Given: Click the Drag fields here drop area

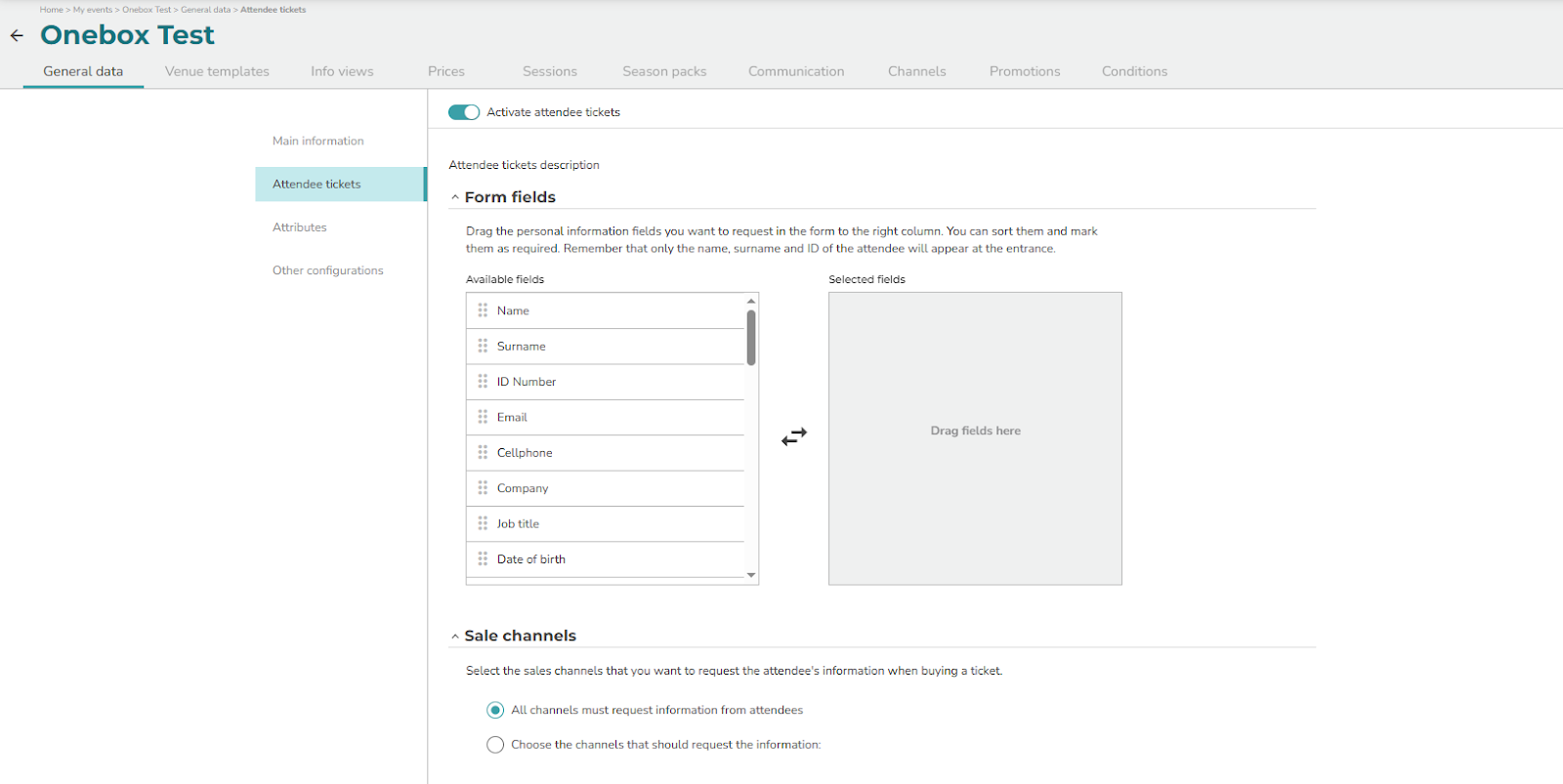Looking at the screenshot, I should 975,438.
